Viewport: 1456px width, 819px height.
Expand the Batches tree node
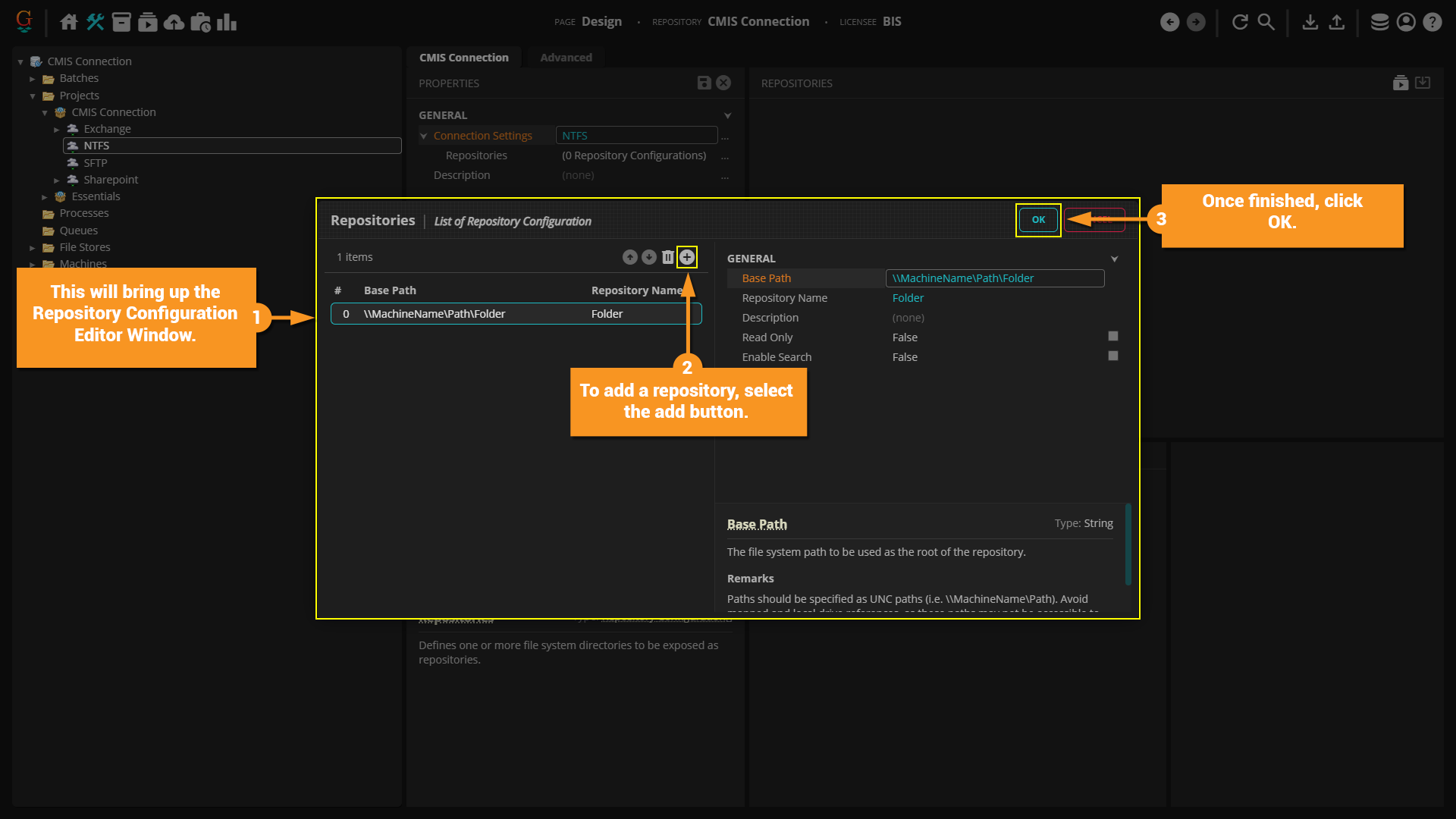(33, 79)
